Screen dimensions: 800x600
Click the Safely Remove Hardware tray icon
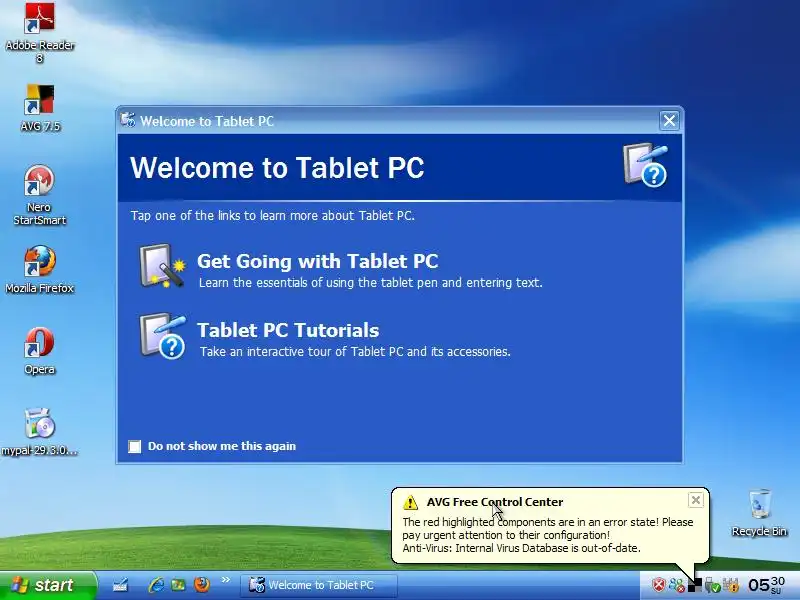pyautogui.click(x=712, y=586)
